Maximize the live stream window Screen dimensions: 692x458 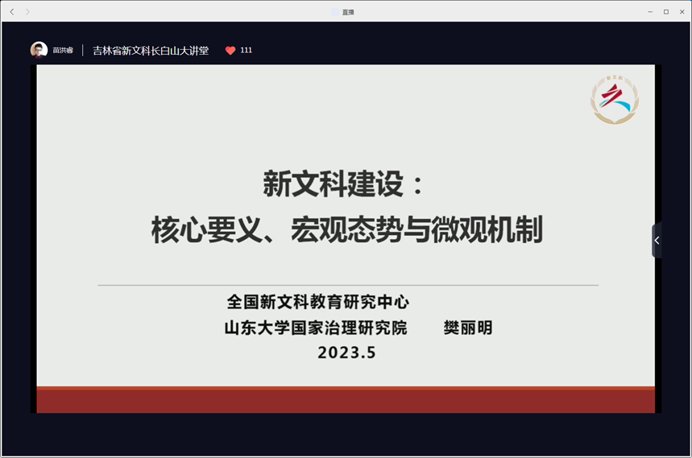click(666, 11)
